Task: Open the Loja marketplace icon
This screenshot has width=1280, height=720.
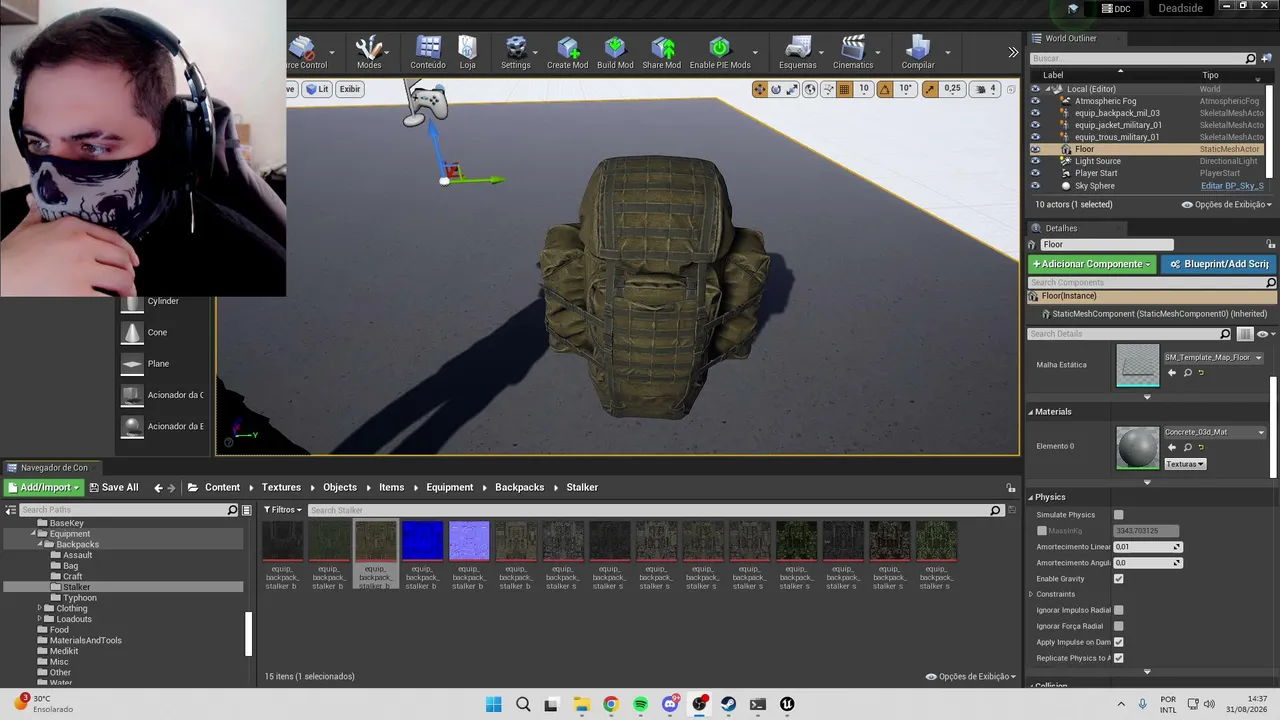Action: [x=467, y=52]
